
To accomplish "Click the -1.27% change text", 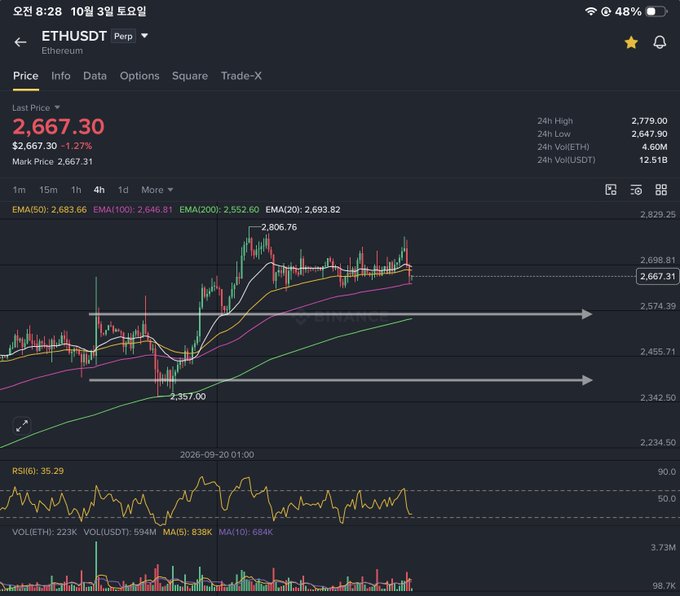I will coord(76,146).
